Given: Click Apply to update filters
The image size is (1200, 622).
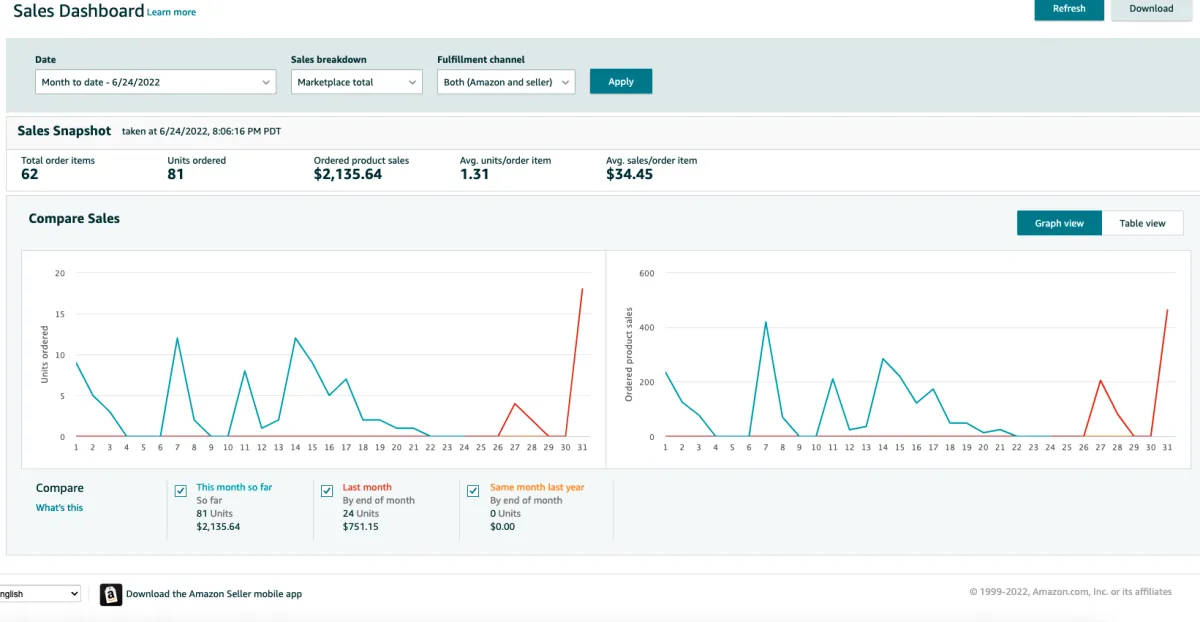Looking at the screenshot, I should tap(621, 82).
